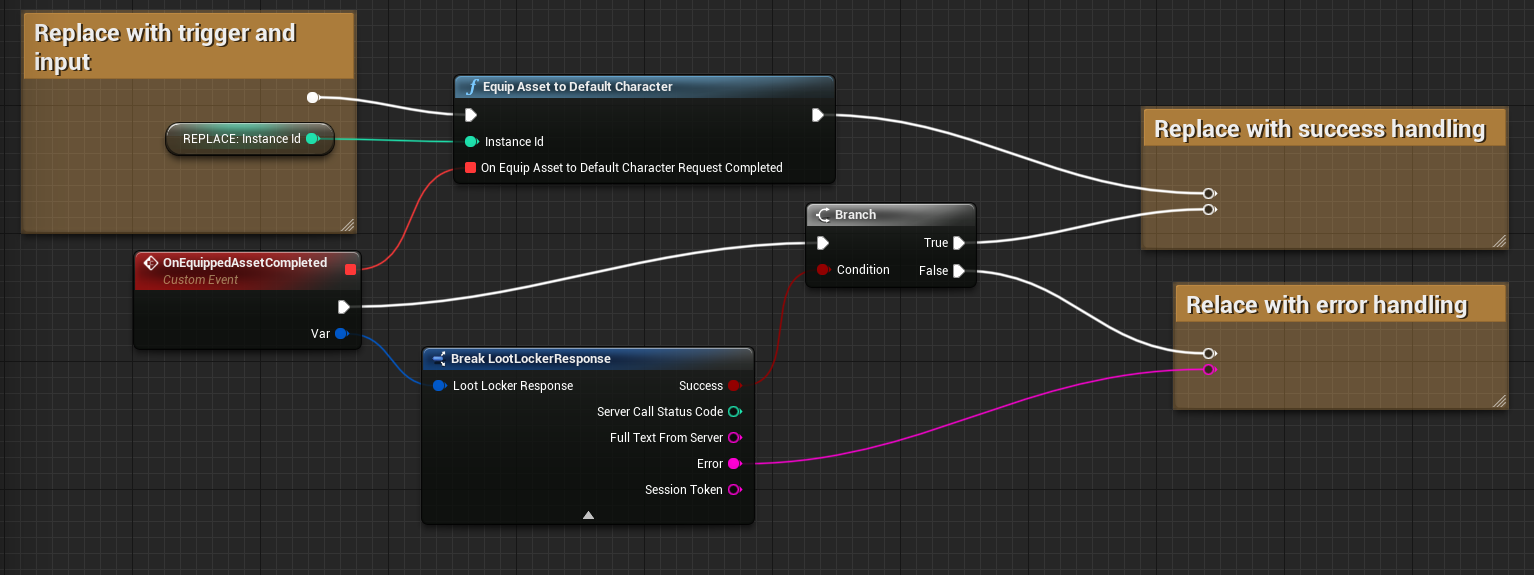Click the Branch node's False output pin
The width and height of the screenshot is (1534, 575).
[x=958, y=270]
